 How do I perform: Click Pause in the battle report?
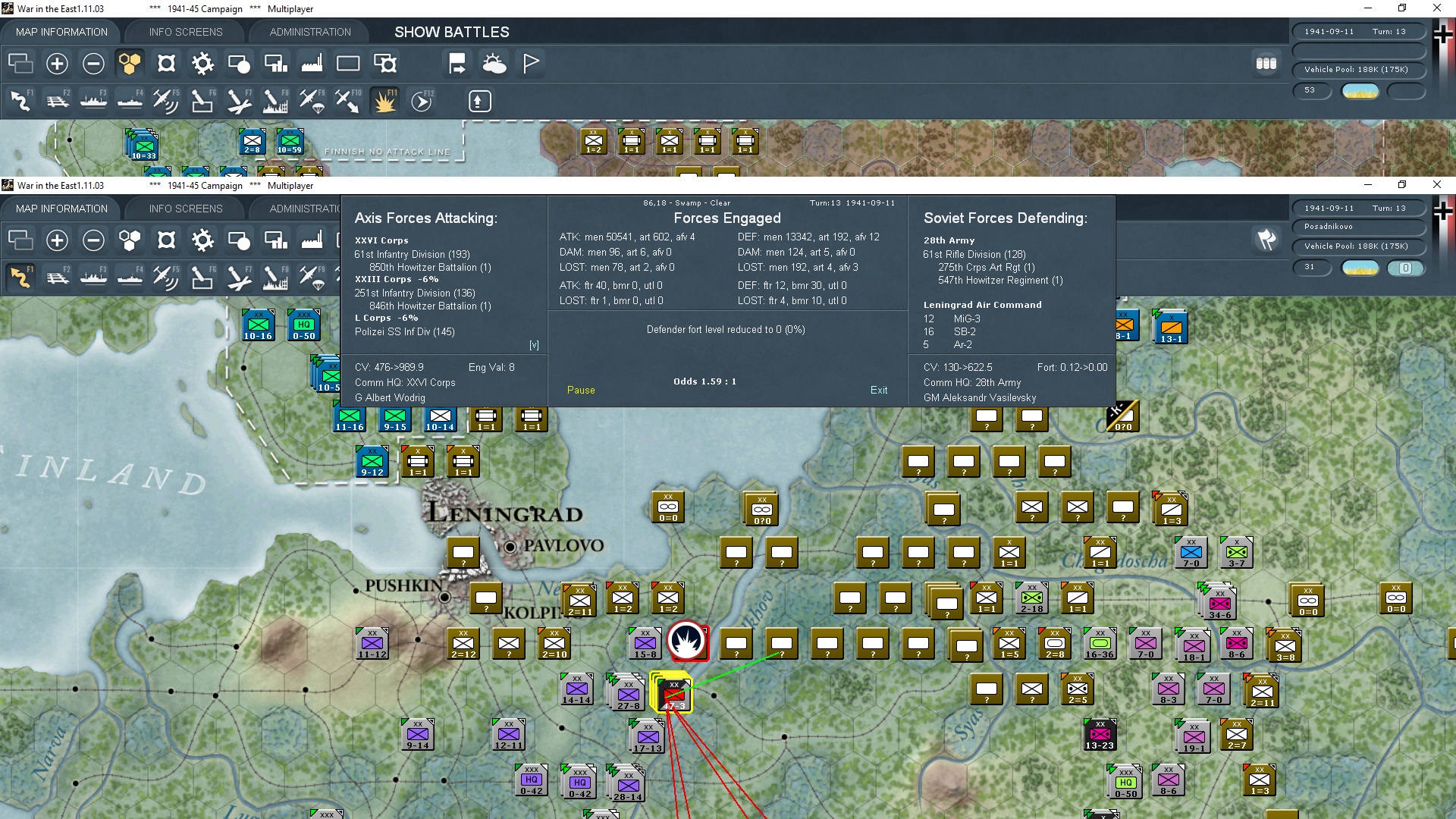pyautogui.click(x=581, y=390)
